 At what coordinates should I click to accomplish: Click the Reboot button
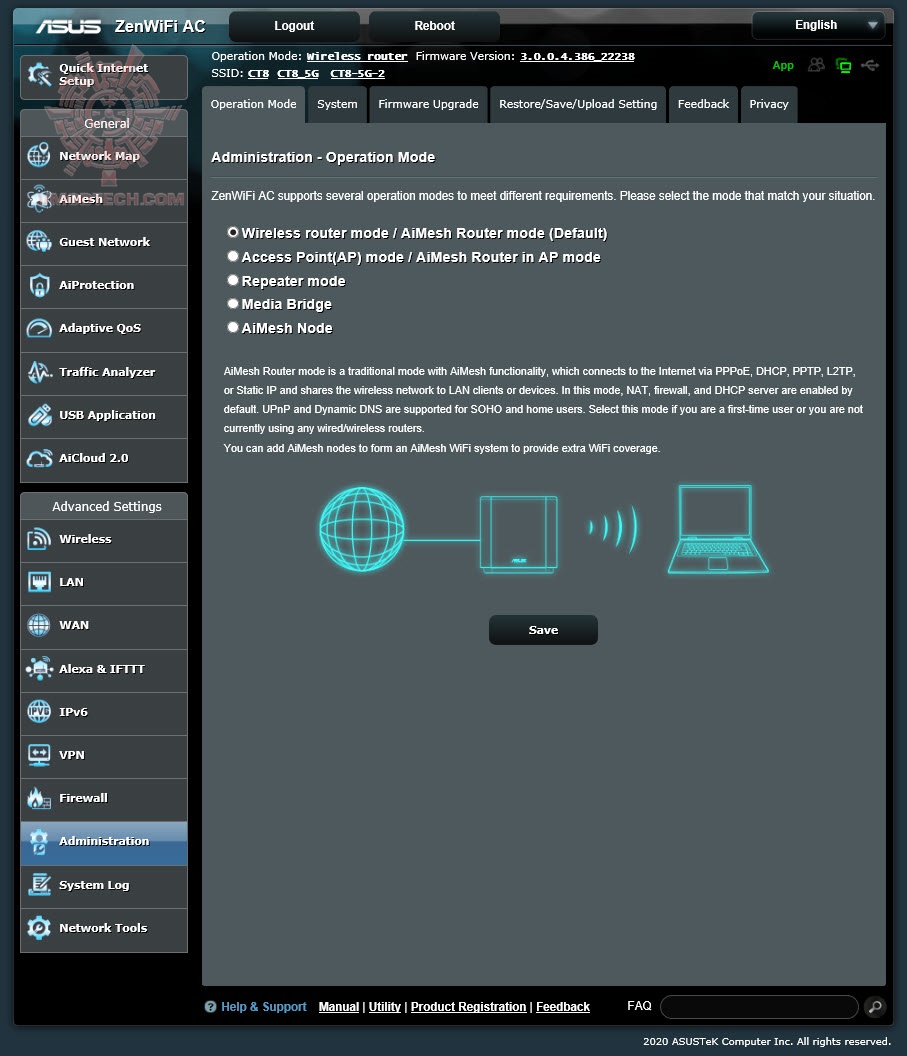click(434, 26)
